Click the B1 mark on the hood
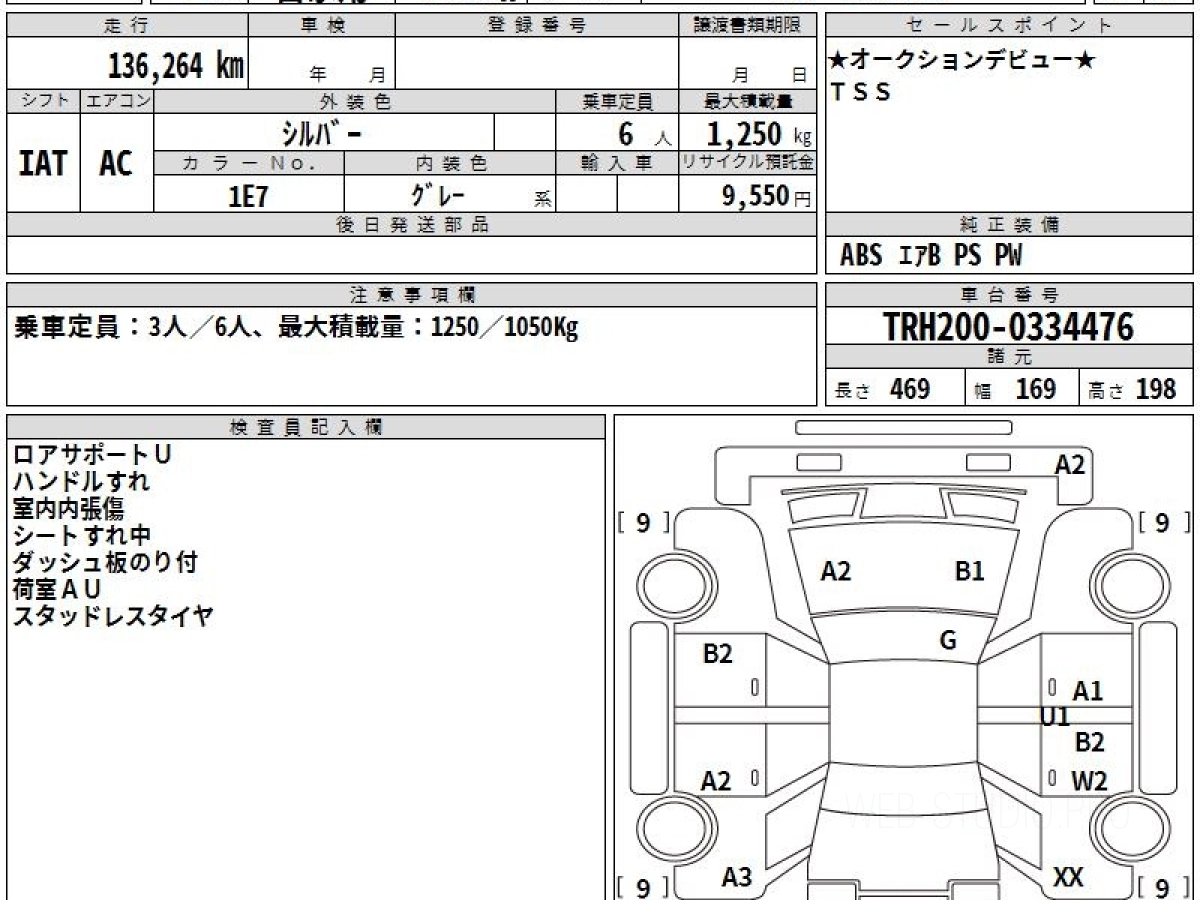The width and height of the screenshot is (1200, 900). (969, 572)
